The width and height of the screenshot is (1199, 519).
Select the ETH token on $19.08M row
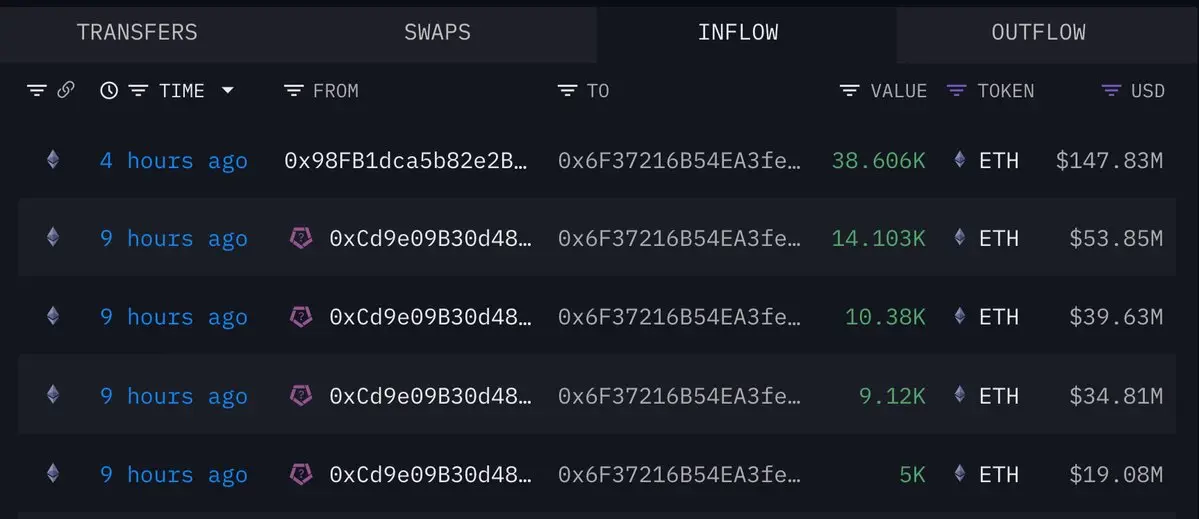click(998, 475)
